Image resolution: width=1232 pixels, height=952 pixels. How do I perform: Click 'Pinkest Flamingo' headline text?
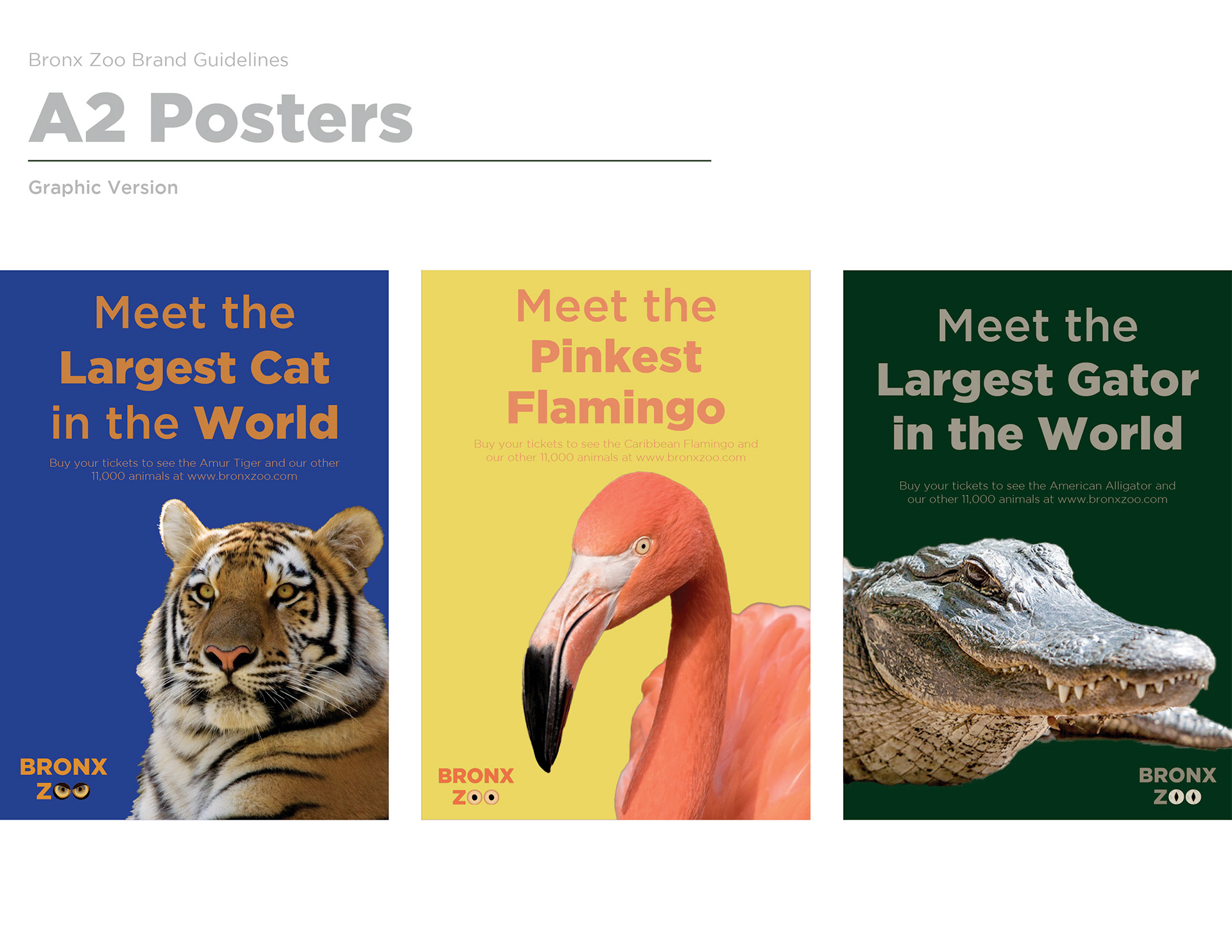click(616, 382)
